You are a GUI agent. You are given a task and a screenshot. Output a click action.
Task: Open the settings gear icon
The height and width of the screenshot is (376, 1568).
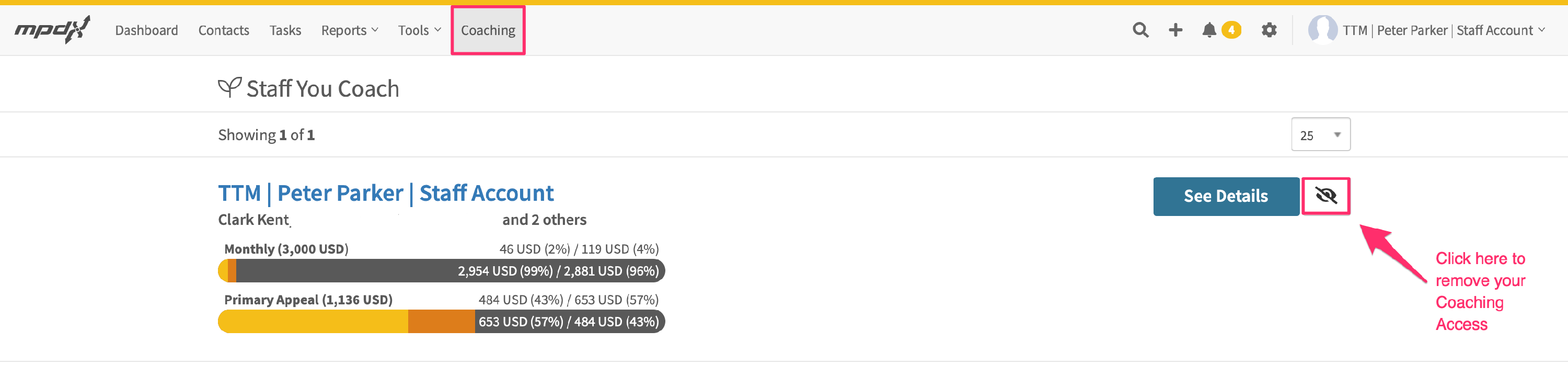1269,30
